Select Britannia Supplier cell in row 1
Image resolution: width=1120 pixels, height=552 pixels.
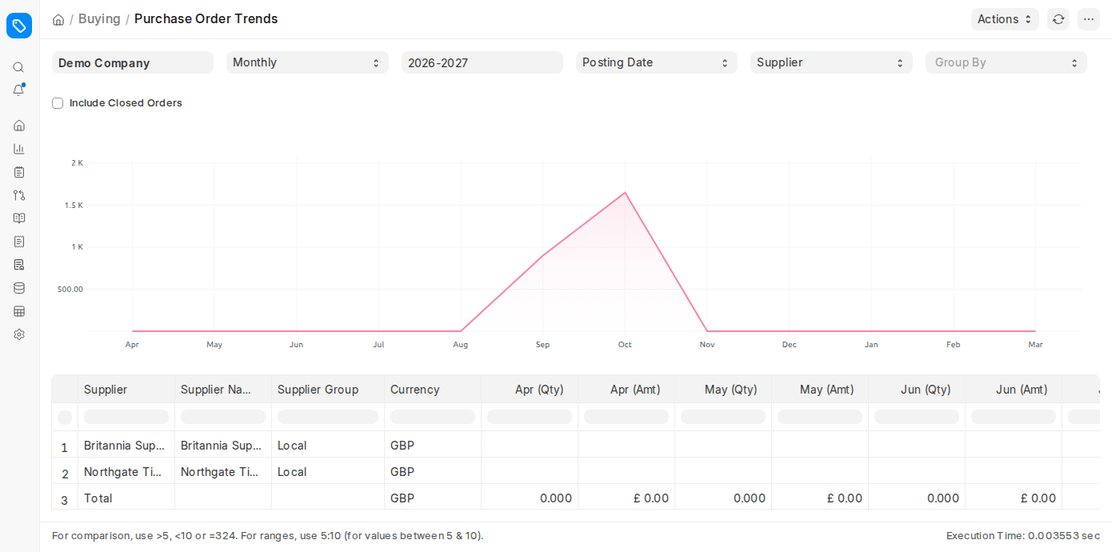(x=126, y=446)
